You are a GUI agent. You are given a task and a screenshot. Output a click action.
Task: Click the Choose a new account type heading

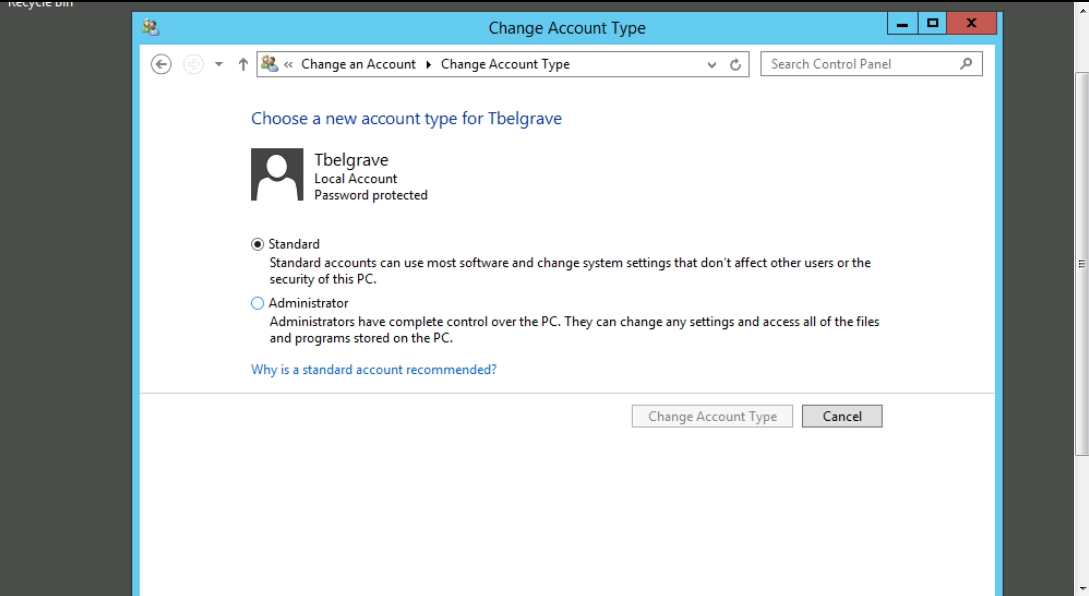click(x=406, y=119)
